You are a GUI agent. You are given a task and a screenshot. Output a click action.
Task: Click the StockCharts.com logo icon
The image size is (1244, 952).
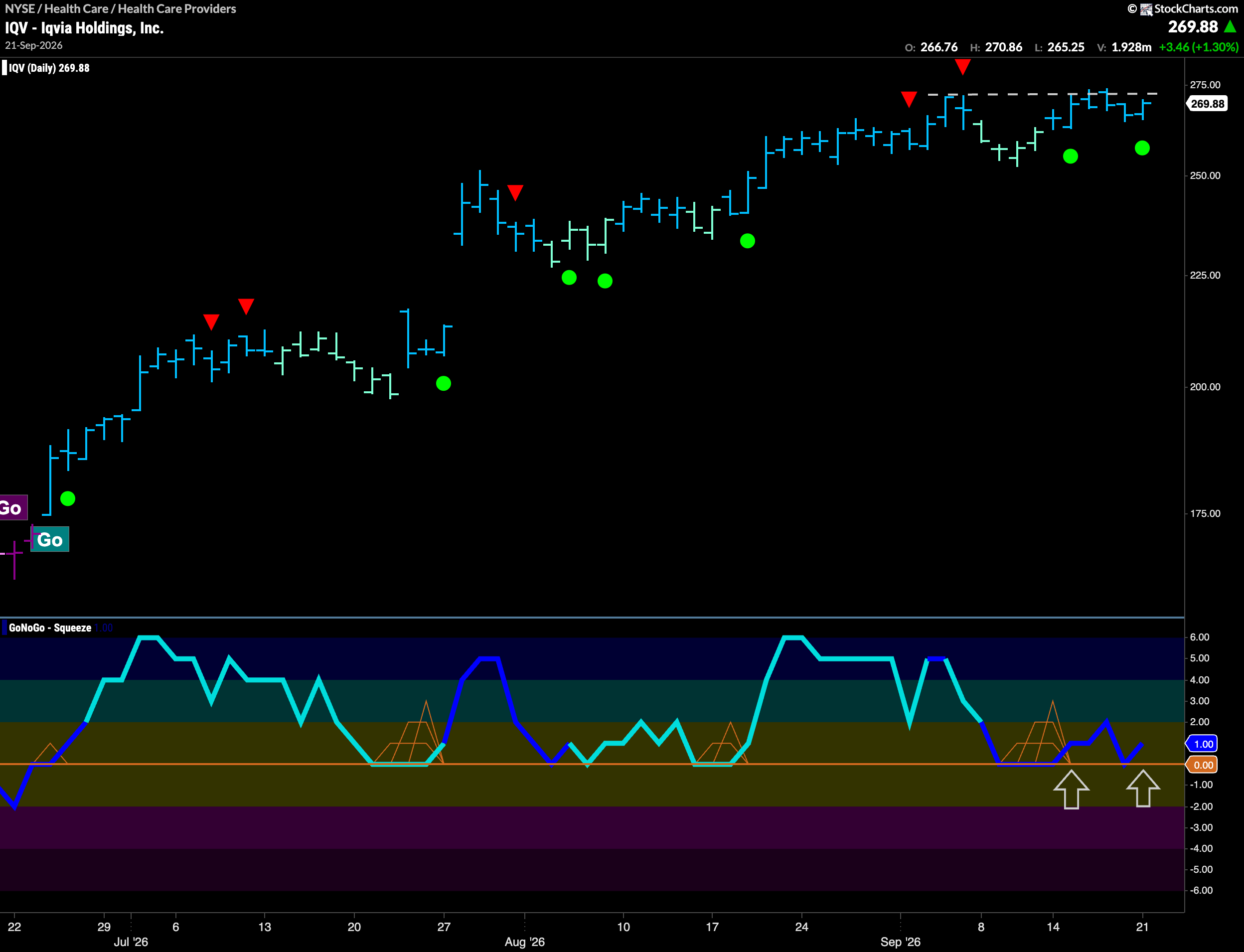pyautogui.click(x=1146, y=9)
